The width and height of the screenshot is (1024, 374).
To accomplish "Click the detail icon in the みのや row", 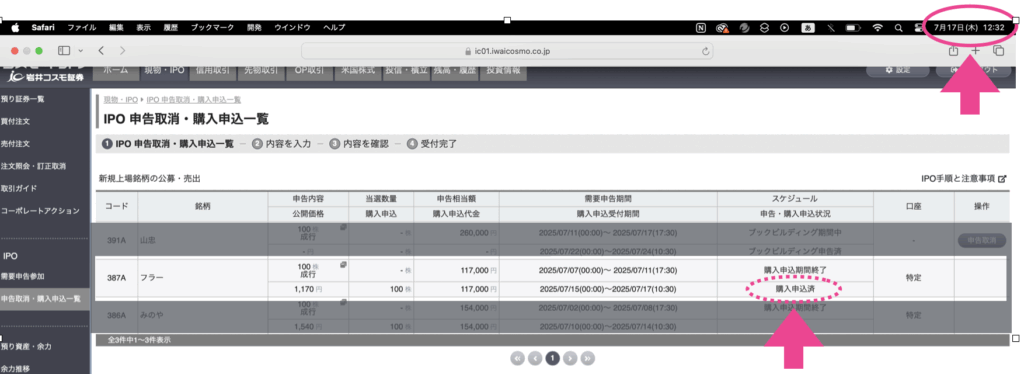I will [x=344, y=302].
